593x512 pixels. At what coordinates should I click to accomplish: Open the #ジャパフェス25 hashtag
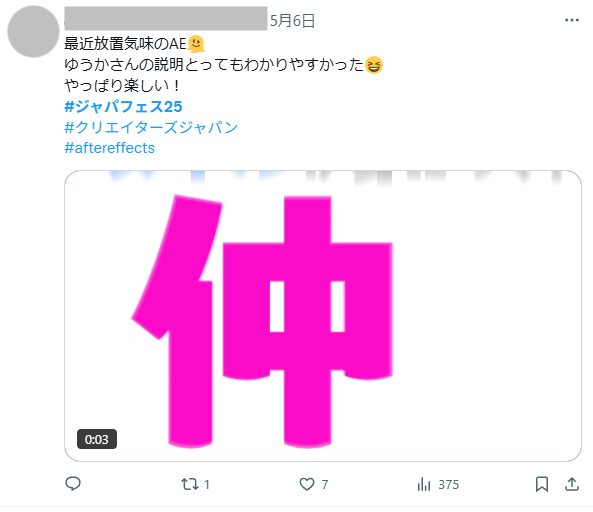123,107
